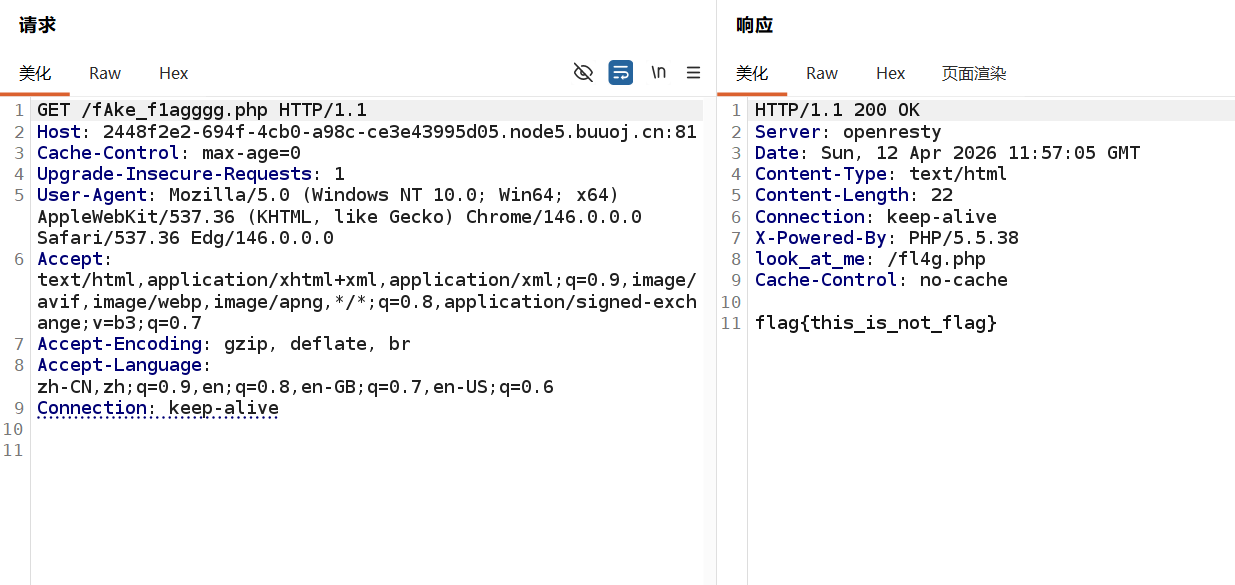1235x585 pixels.
Task: Click the flag{this_is_not_flag} response body
Action: [x=876, y=323]
